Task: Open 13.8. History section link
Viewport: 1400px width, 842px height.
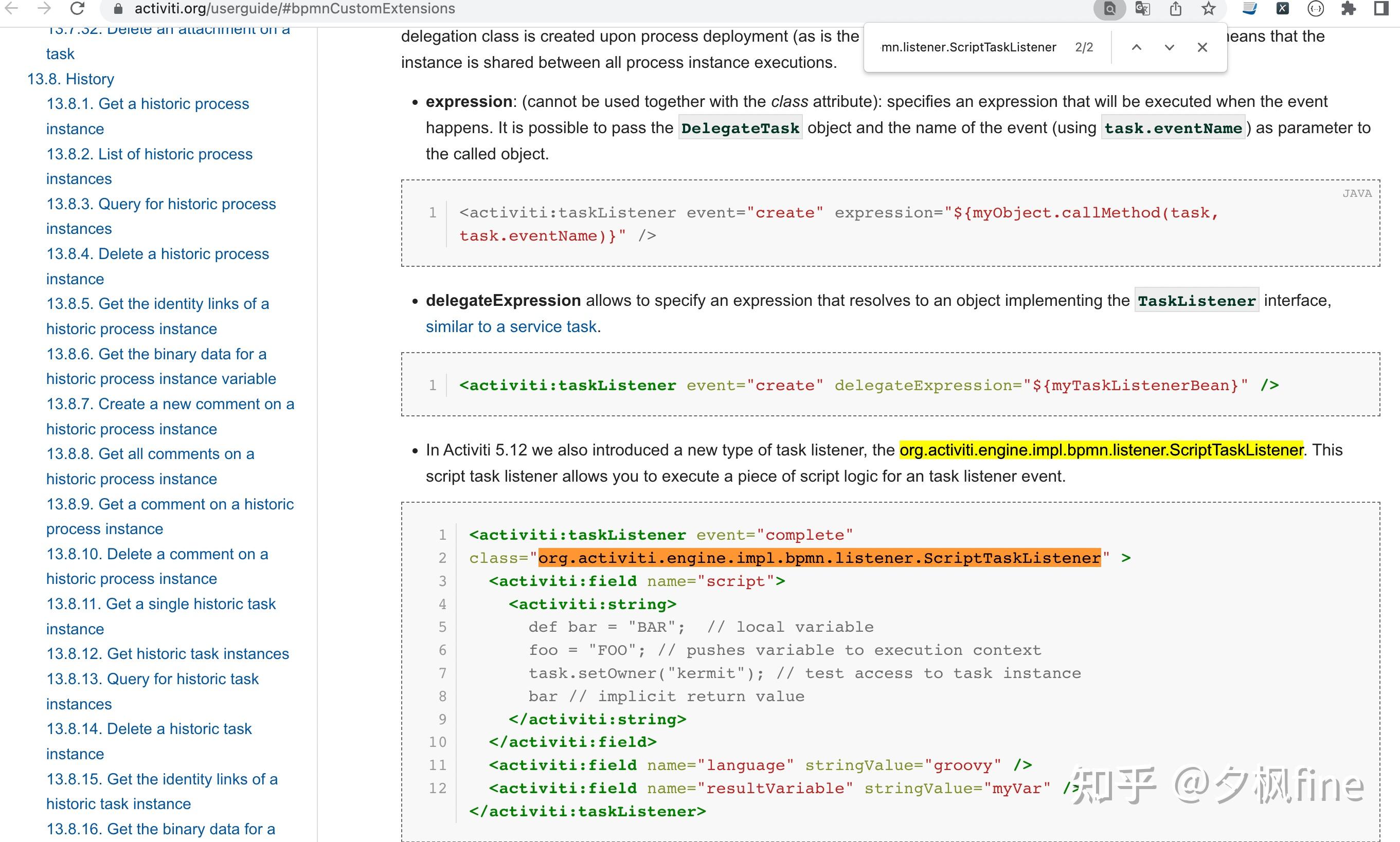Action: (70, 79)
